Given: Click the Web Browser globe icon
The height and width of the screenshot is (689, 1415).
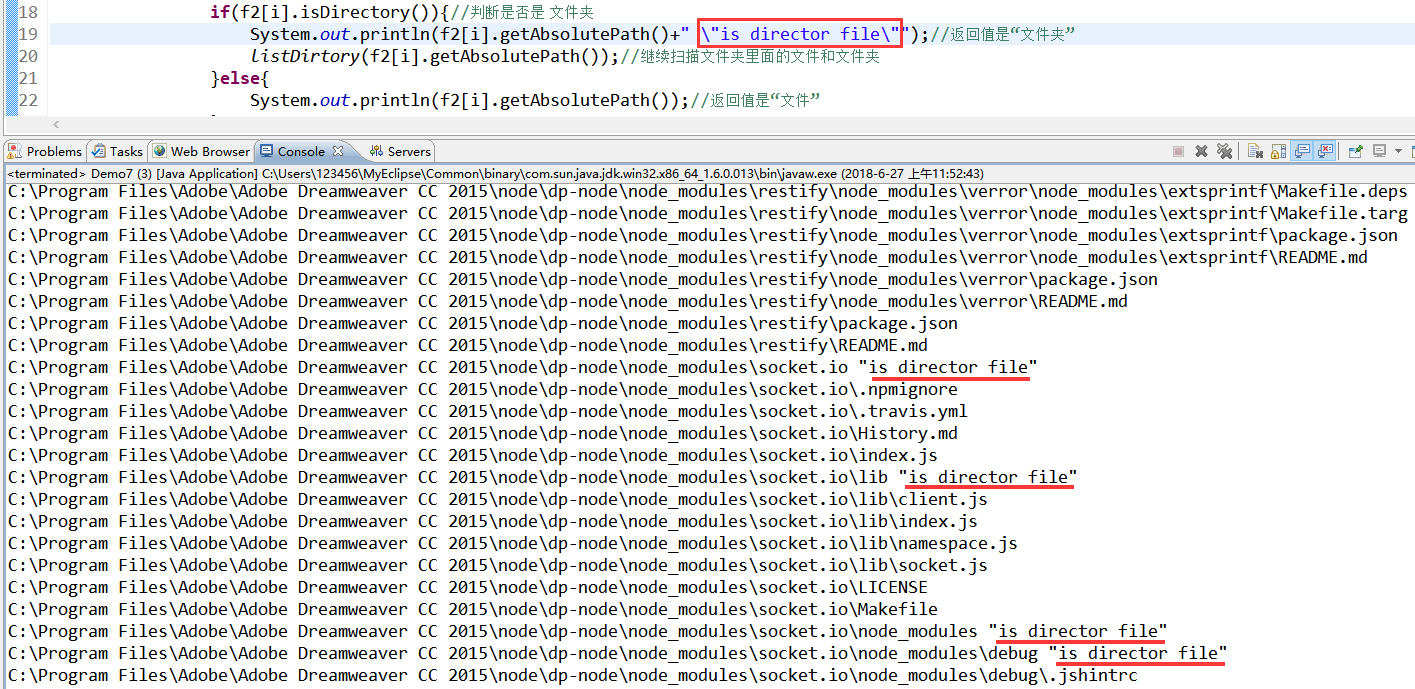Looking at the screenshot, I should coord(160,151).
